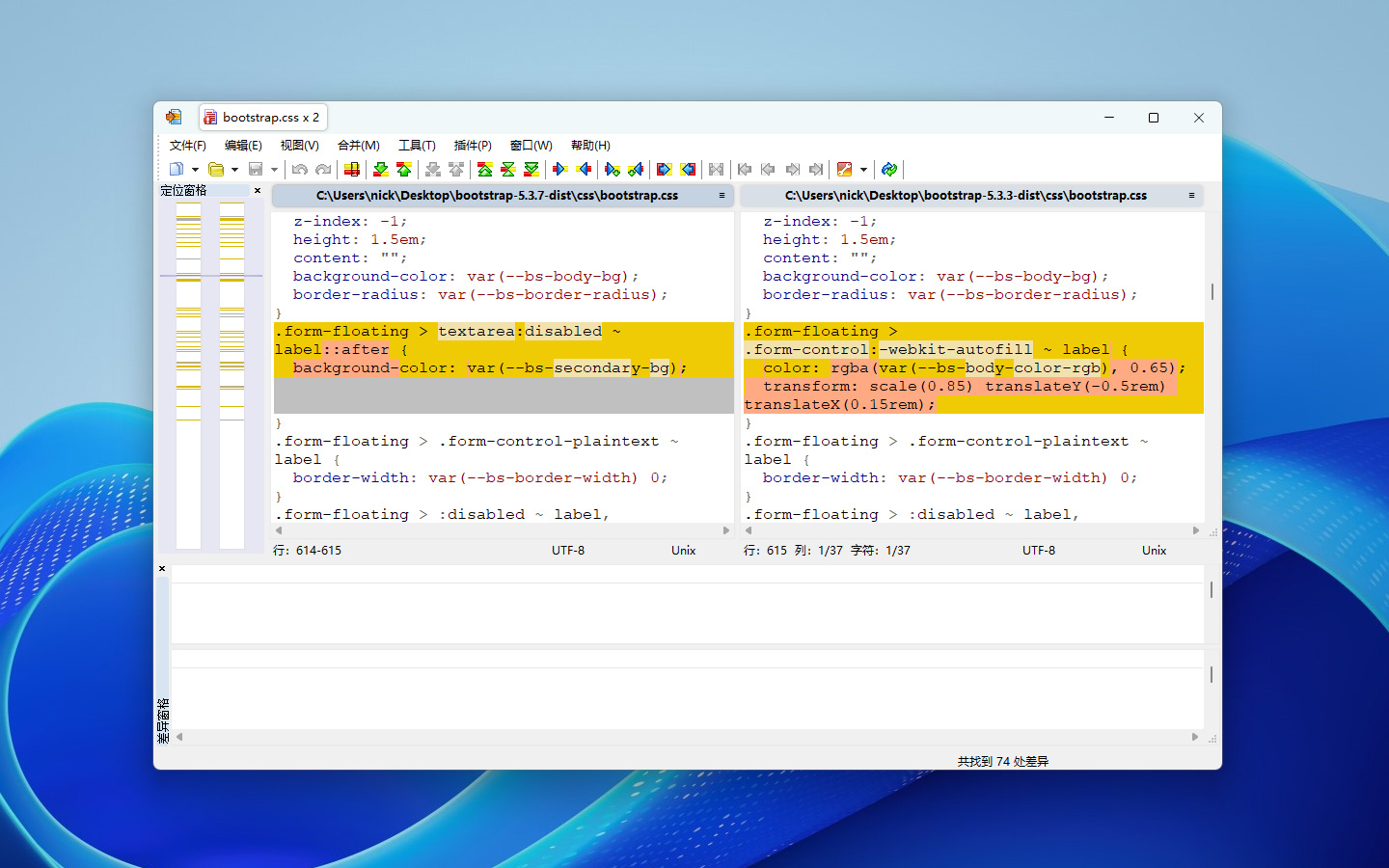The height and width of the screenshot is (868, 1389).
Task: Click Copy All to Right icon
Action: [x=665, y=170]
